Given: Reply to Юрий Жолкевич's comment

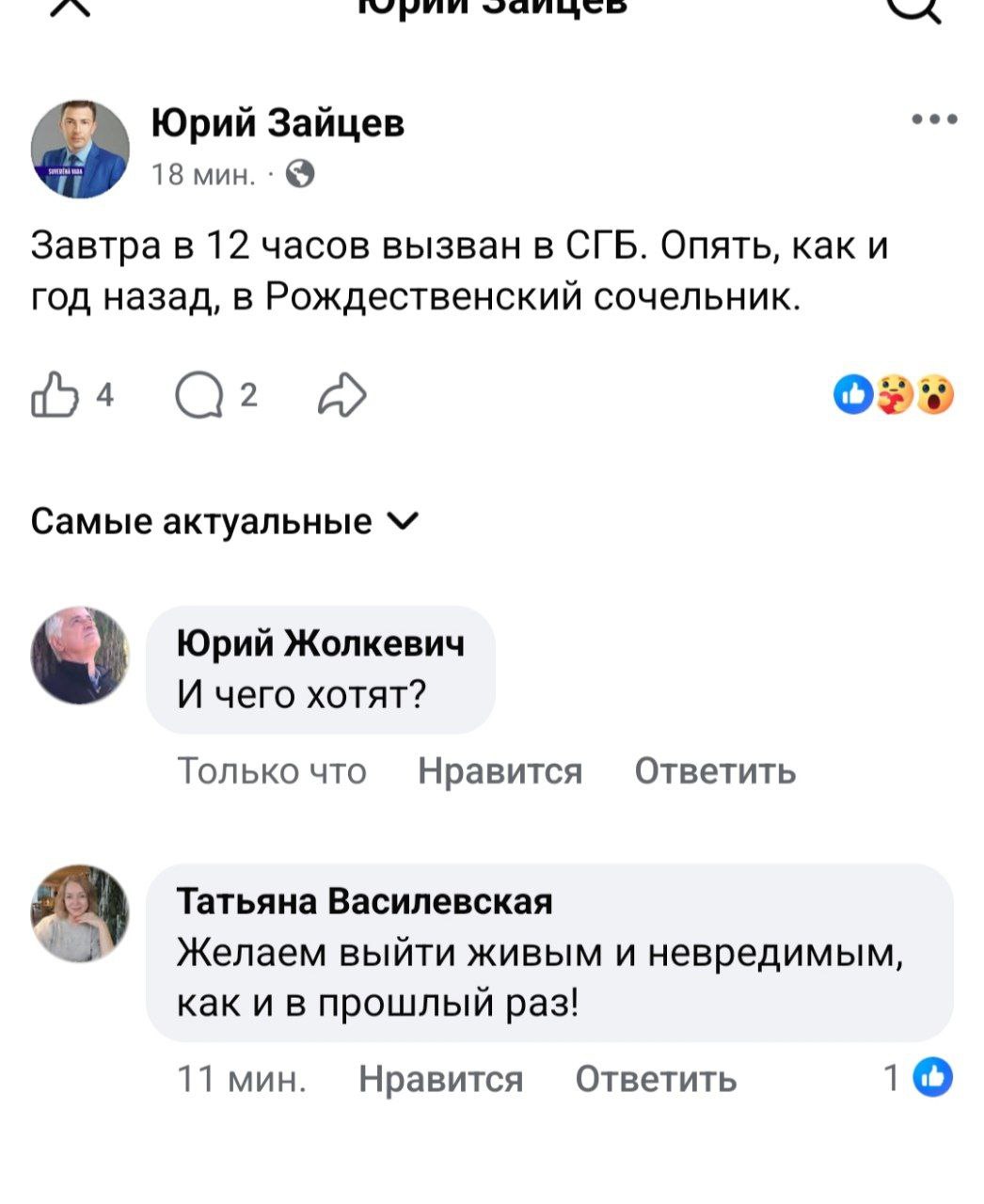Looking at the screenshot, I should [x=715, y=771].
